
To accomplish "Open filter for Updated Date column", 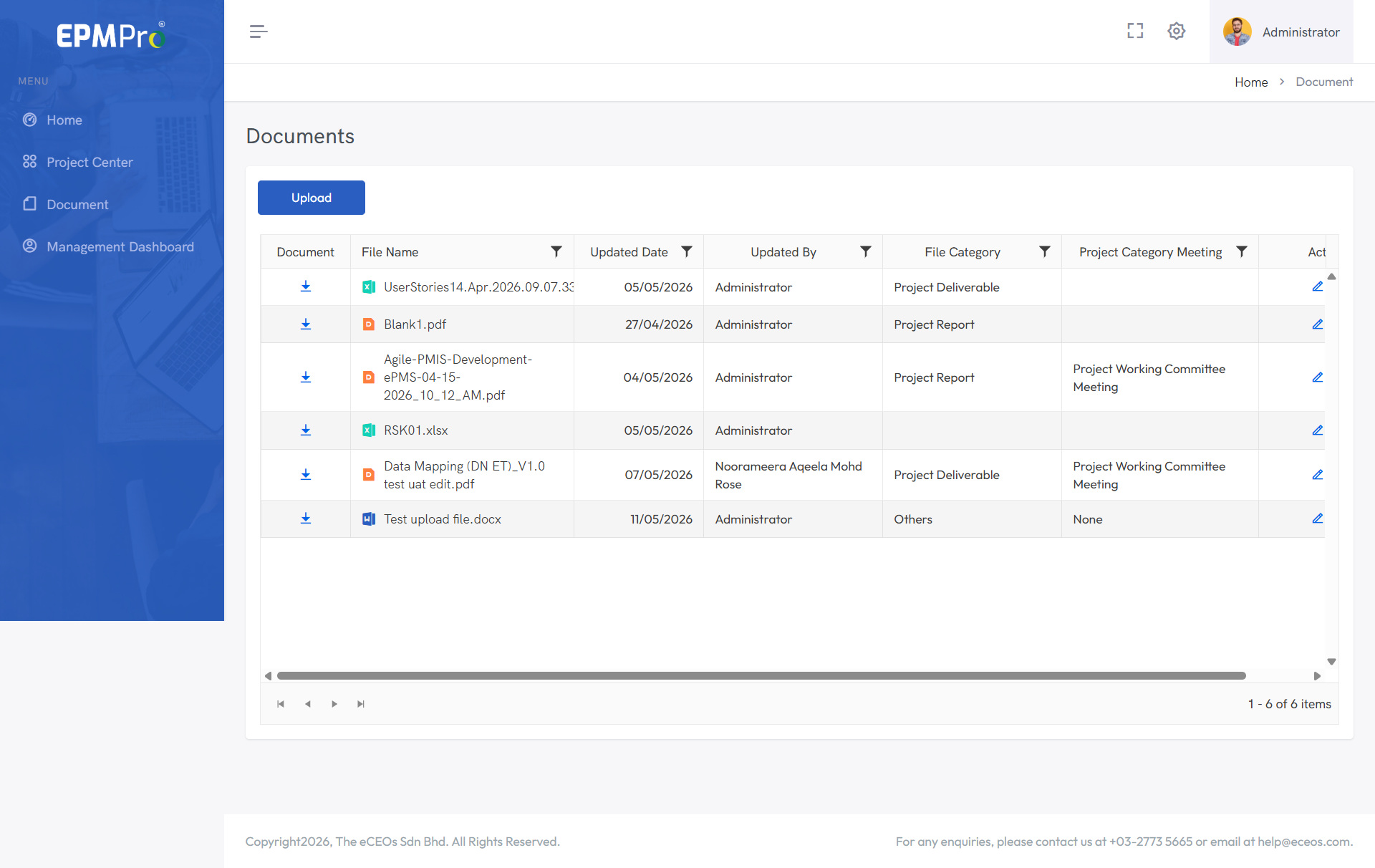I will [x=687, y=251].
